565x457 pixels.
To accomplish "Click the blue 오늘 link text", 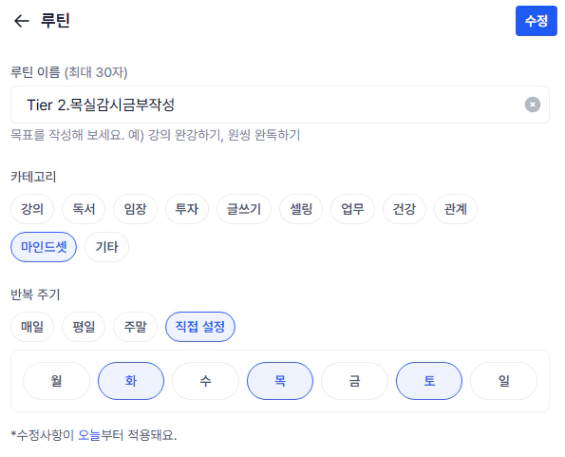I will pos(89,435).
